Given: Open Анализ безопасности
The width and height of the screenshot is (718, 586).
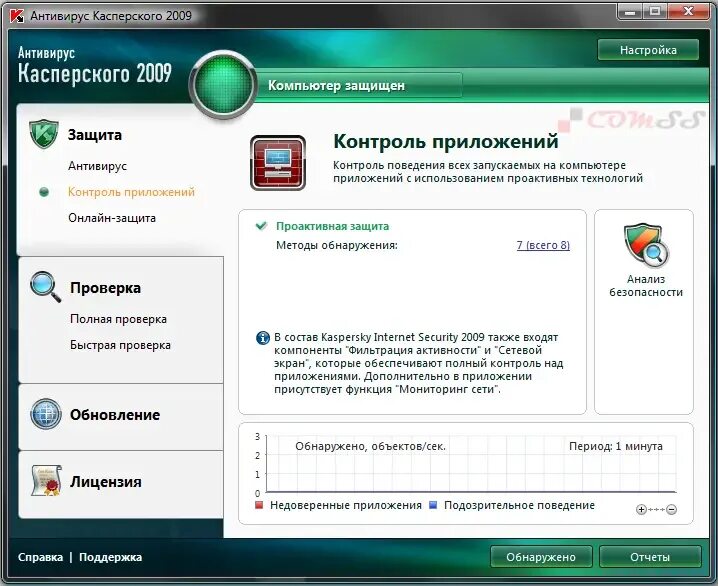Looking at the screenshot, I should click(x=646, y=286).
